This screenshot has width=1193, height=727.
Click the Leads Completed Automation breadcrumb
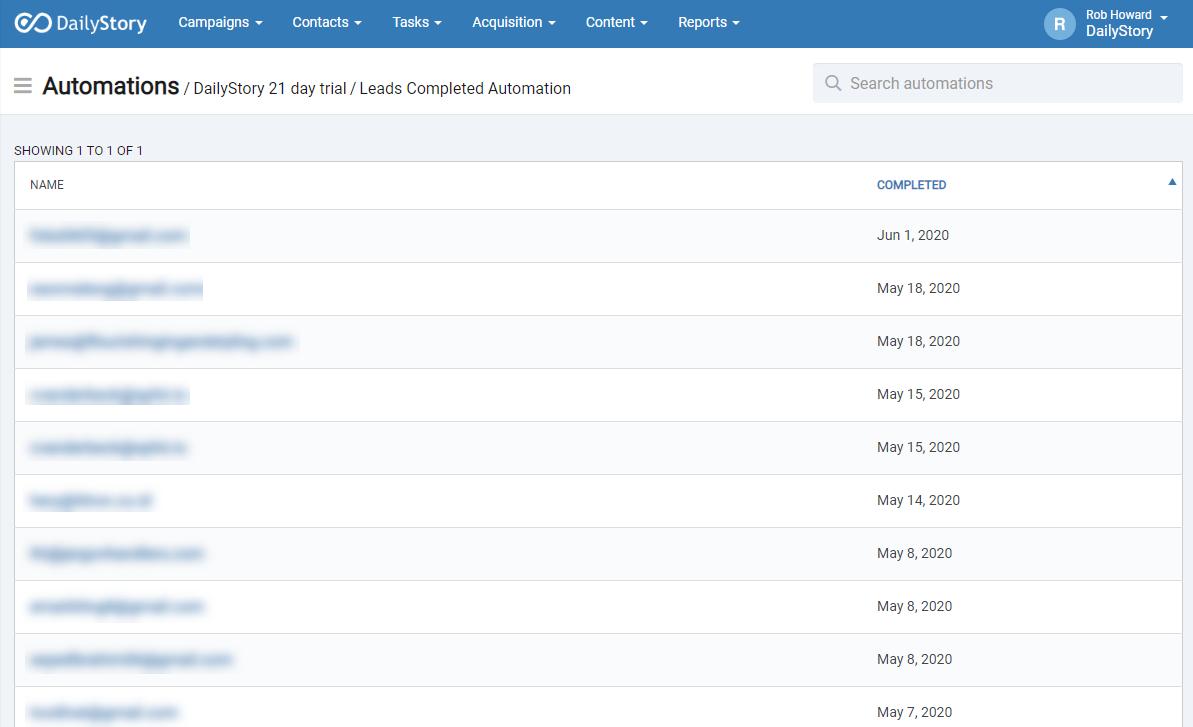click(465, 88)
